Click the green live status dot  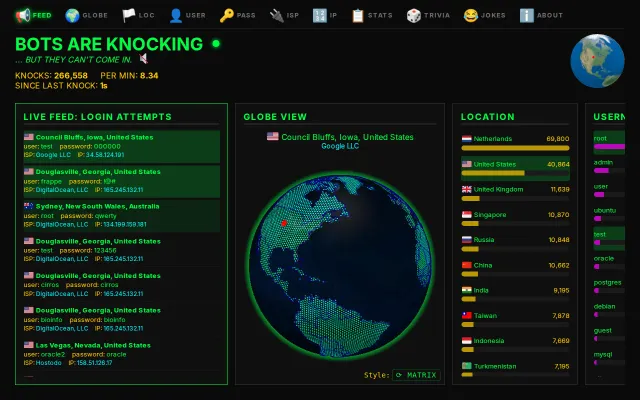[x=216, y=43]
